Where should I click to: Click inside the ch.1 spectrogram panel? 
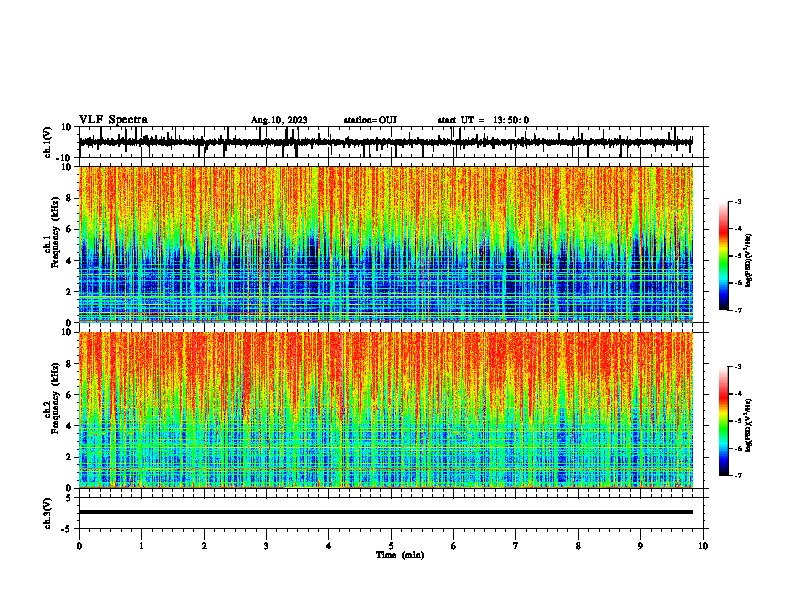pyautogui.click(x=386, y=244)
